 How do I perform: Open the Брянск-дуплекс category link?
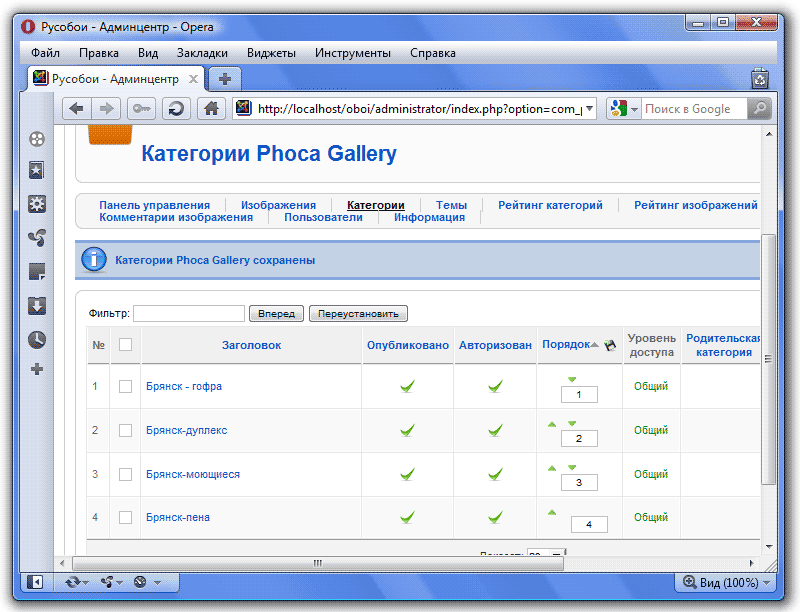[x=186, y=430]
